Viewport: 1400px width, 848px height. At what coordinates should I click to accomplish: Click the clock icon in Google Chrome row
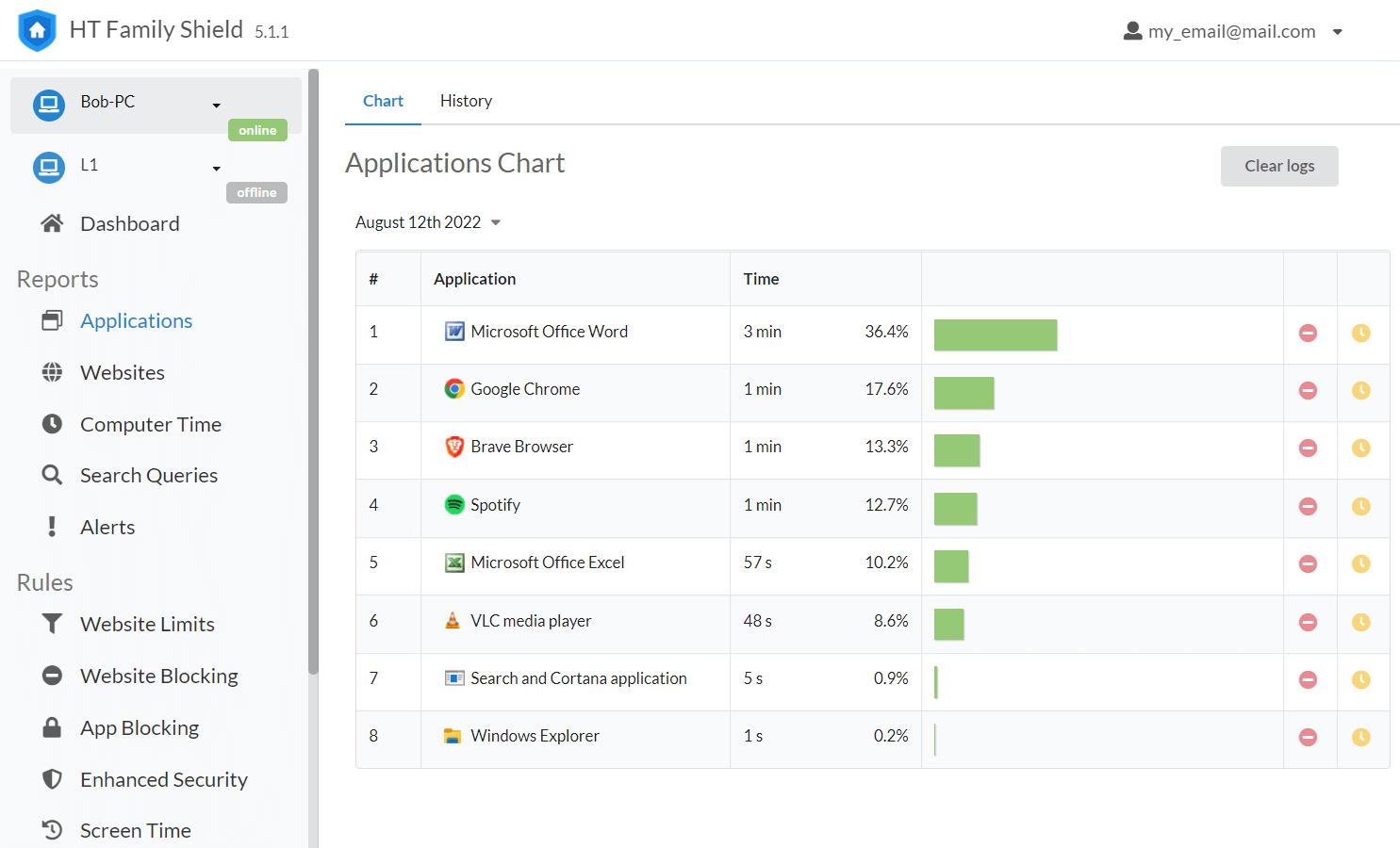(1361, 390)
